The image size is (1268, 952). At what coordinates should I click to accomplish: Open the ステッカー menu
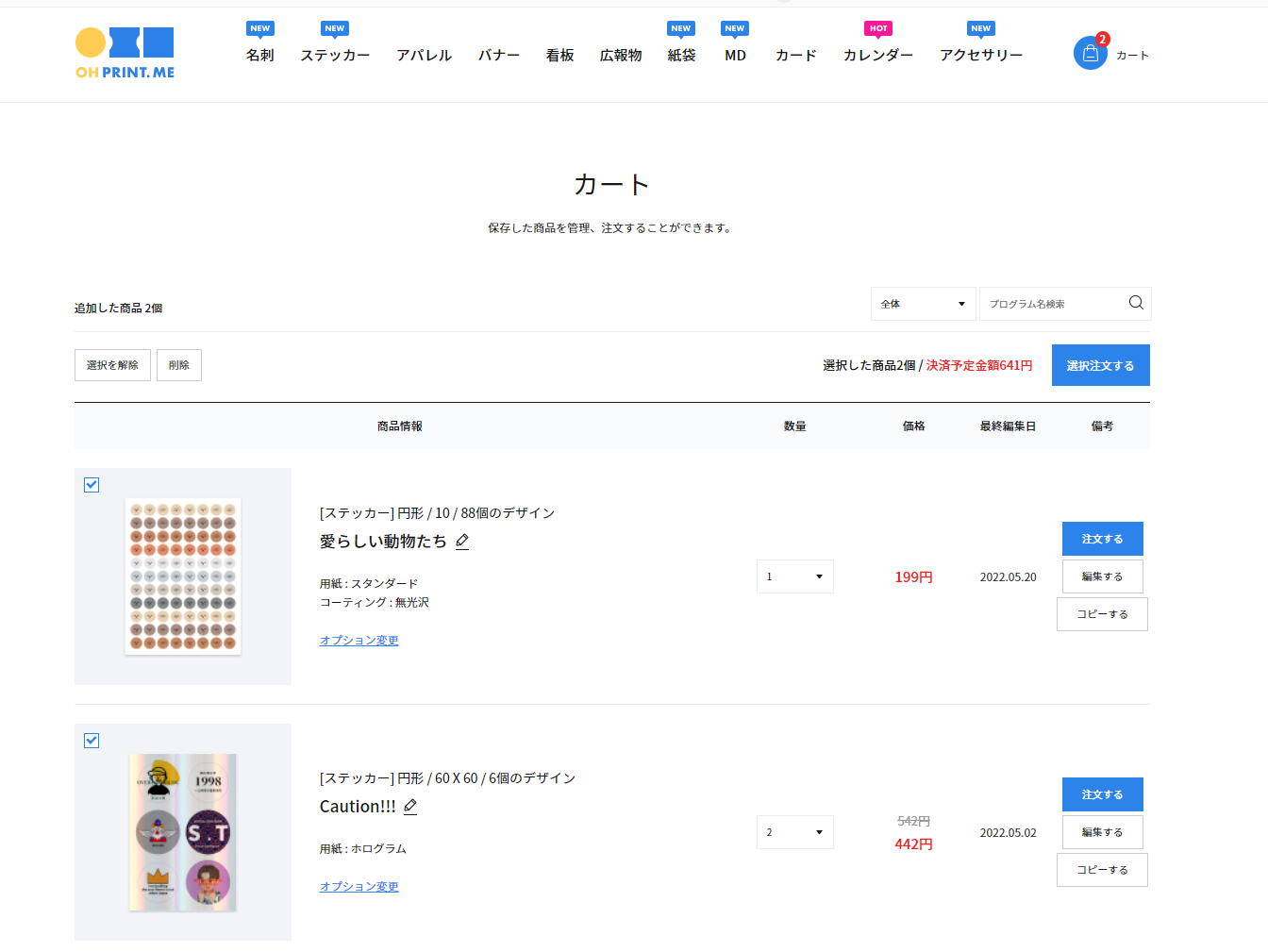(x=335, y=56)
